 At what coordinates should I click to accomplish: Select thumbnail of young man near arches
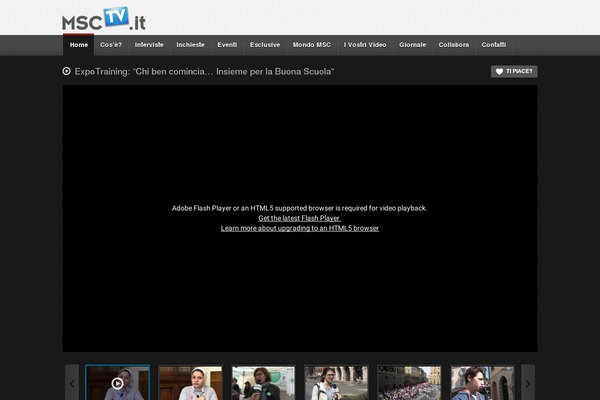482,382
